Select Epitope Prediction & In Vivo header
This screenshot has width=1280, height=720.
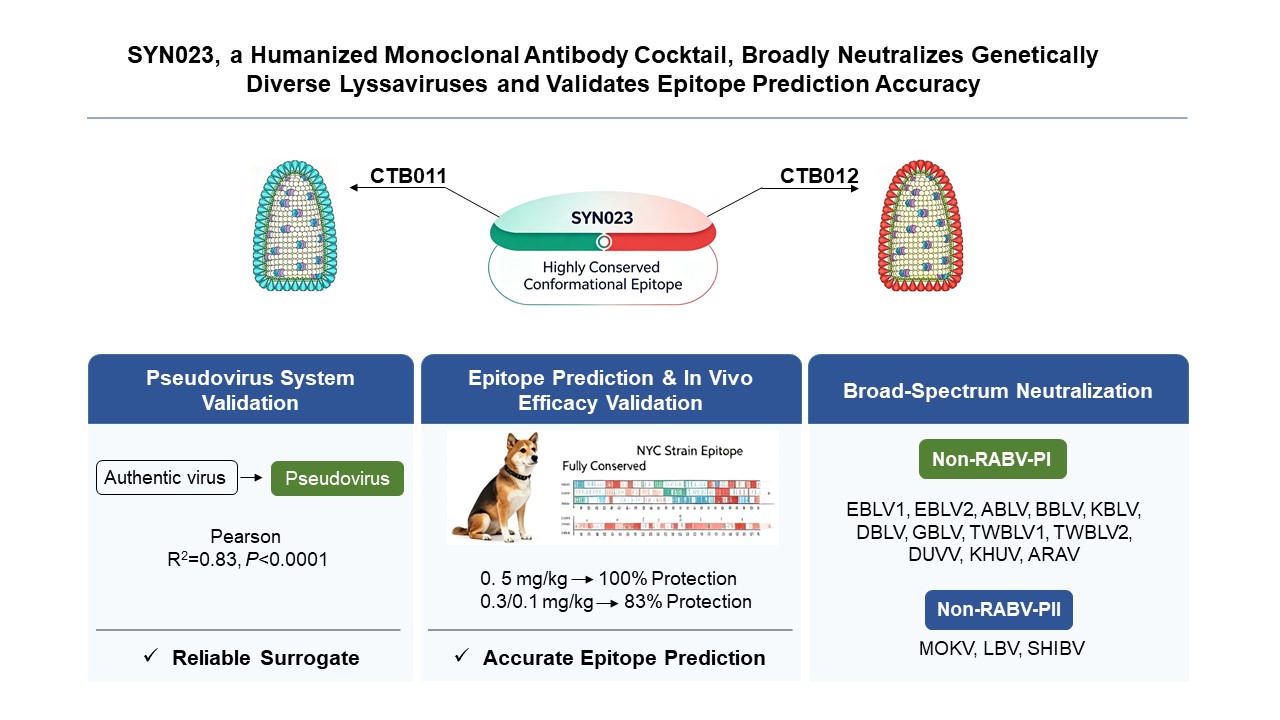[x=611, y=390]
